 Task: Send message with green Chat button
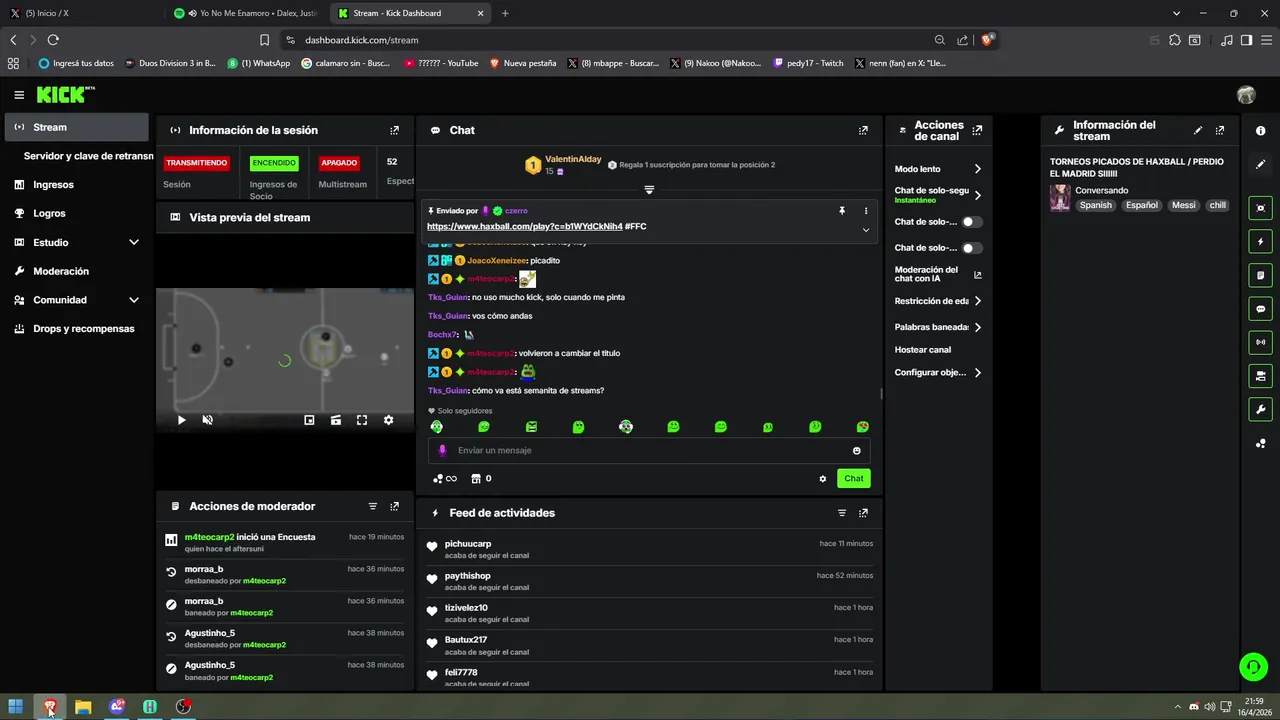[x=853, y=479]
